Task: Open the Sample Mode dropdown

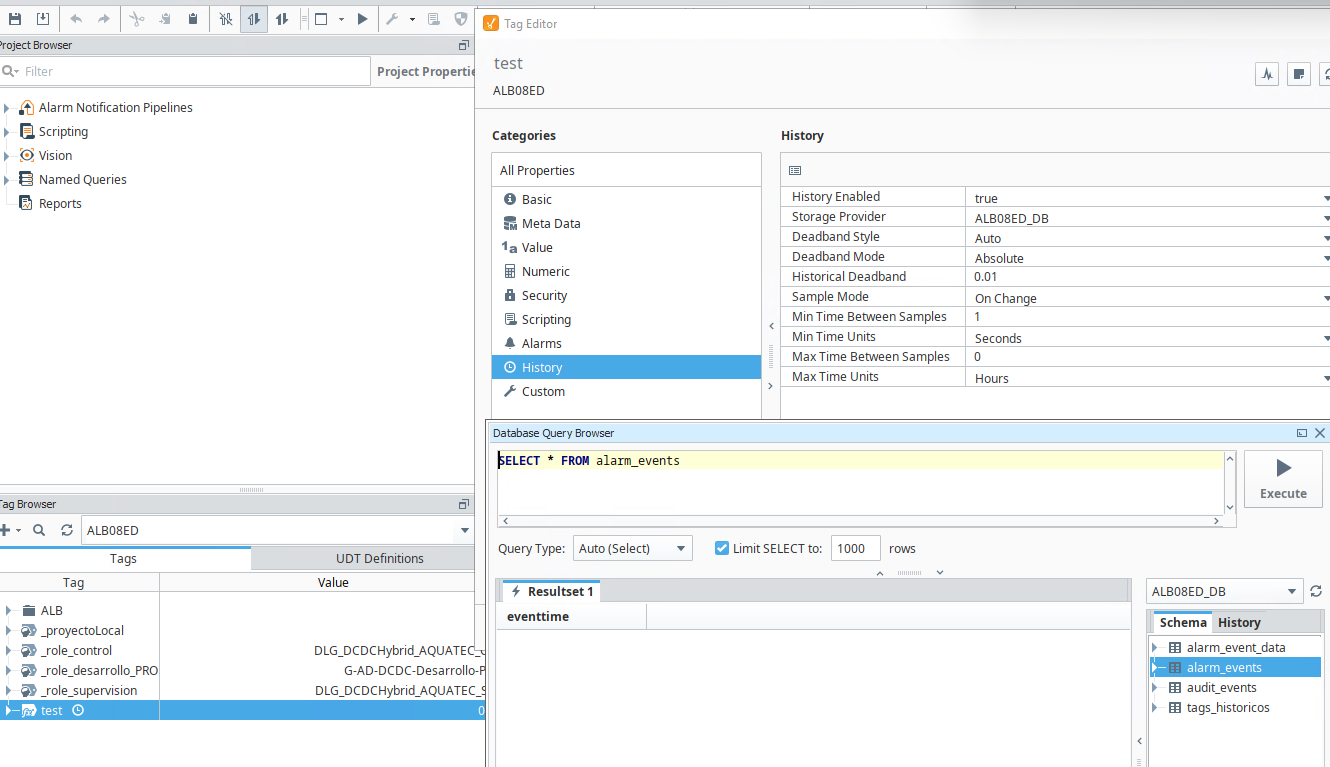Action: 1326,298
